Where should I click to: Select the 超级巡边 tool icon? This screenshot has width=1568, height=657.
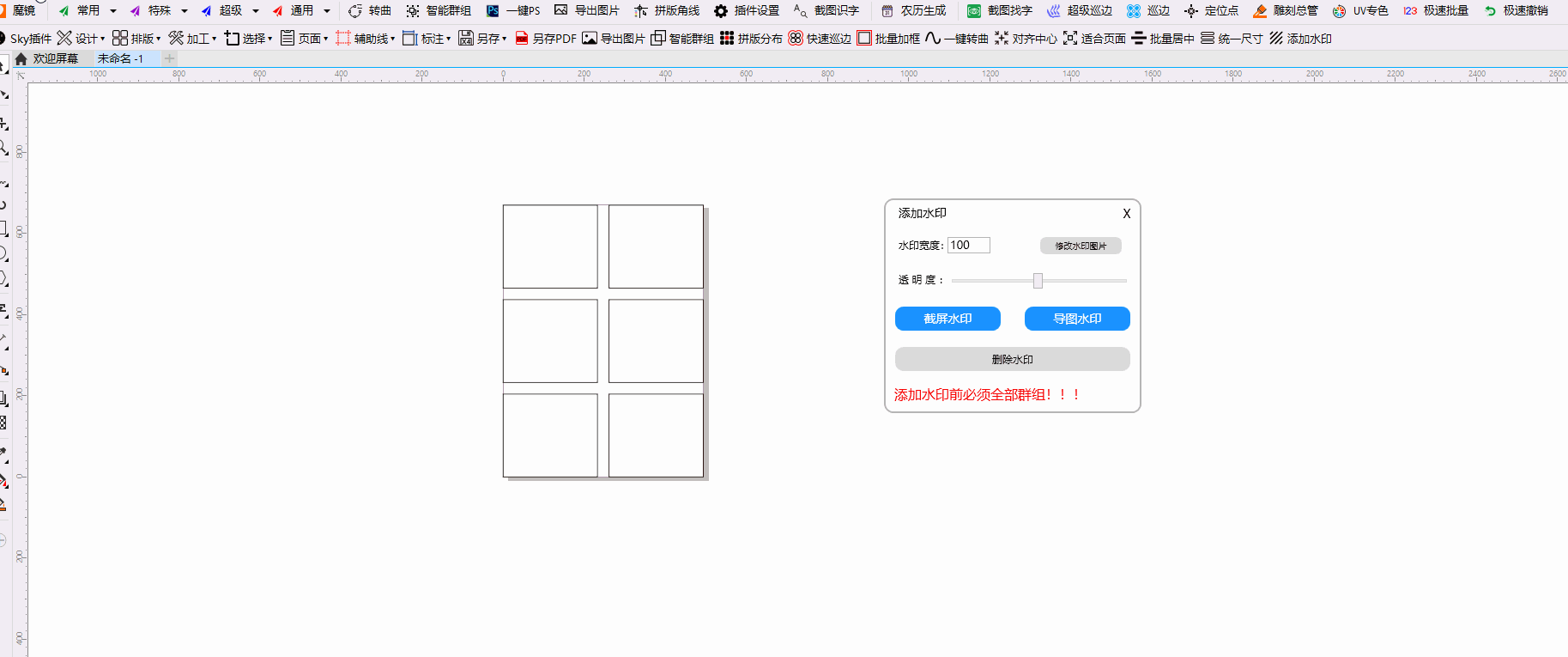(1054, 11)
